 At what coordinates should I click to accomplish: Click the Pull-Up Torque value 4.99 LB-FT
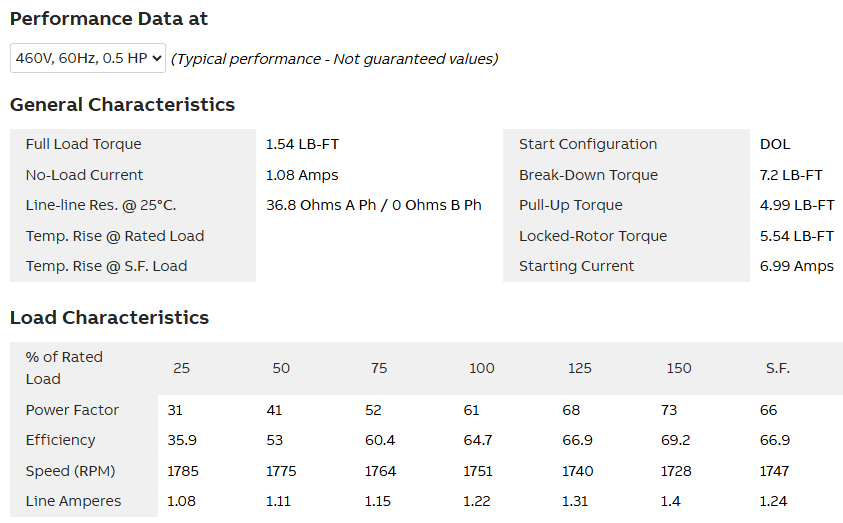coord(797,205)
